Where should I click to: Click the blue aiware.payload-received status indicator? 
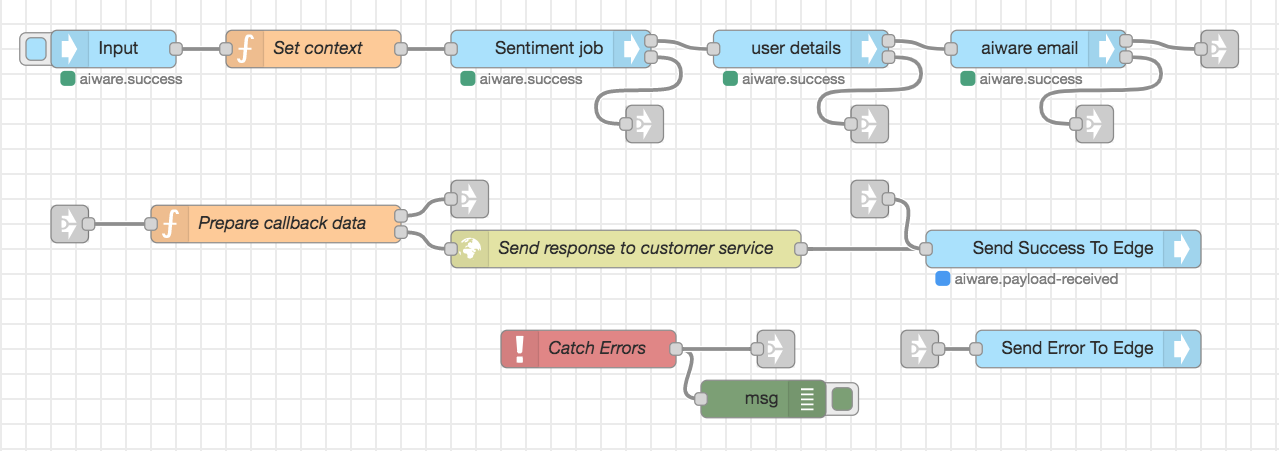coord(942,279)
